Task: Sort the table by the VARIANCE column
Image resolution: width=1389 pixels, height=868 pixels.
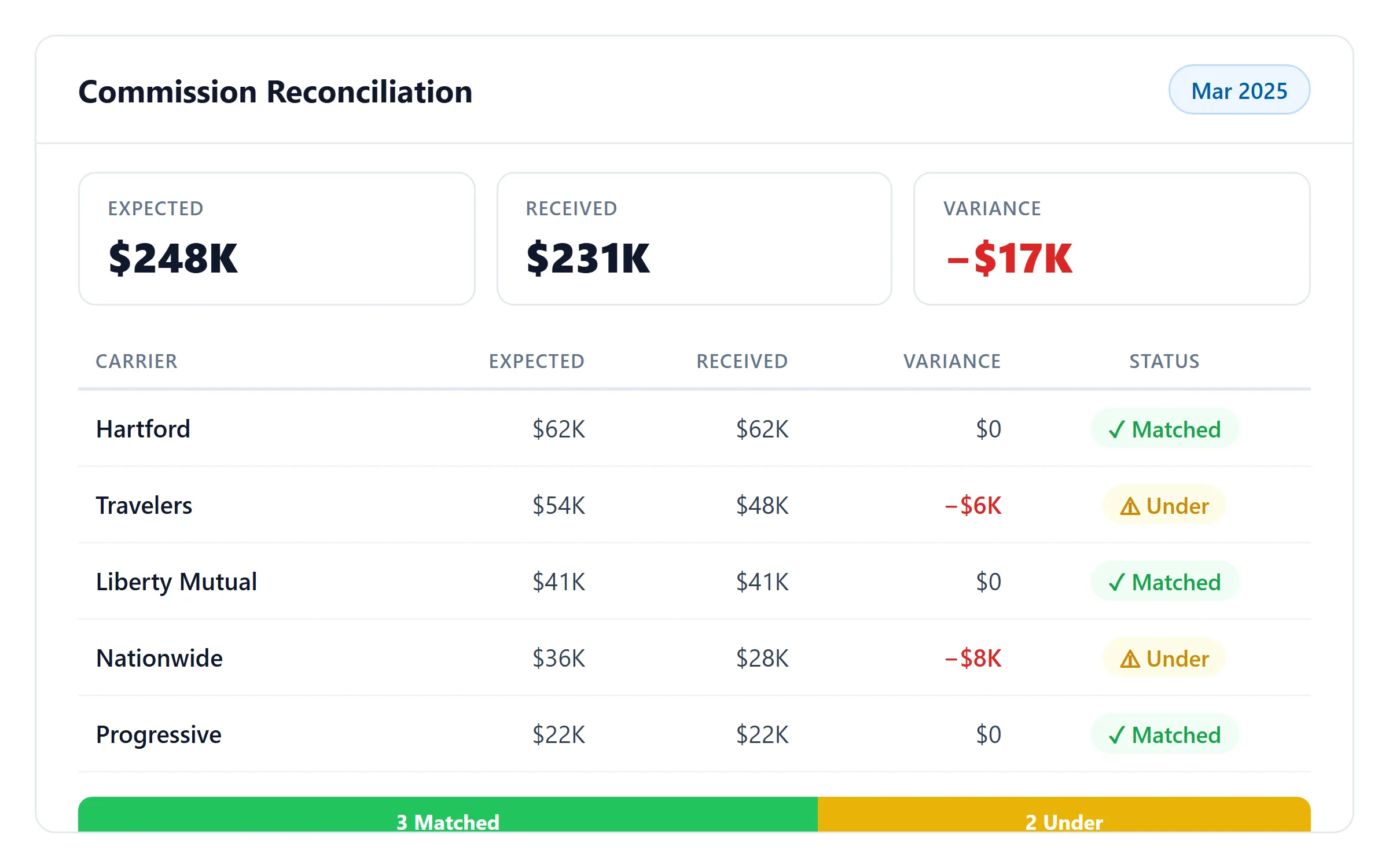Action: point(952,361)
